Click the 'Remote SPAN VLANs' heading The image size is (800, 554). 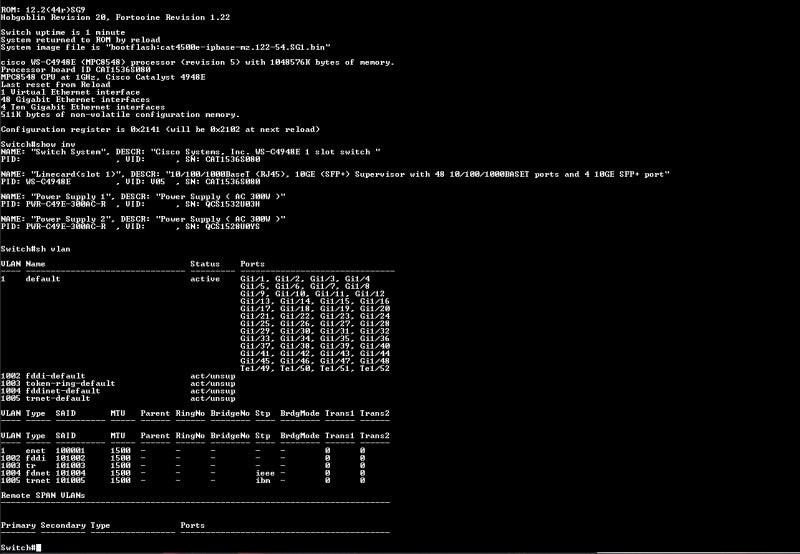click(43, 495)
